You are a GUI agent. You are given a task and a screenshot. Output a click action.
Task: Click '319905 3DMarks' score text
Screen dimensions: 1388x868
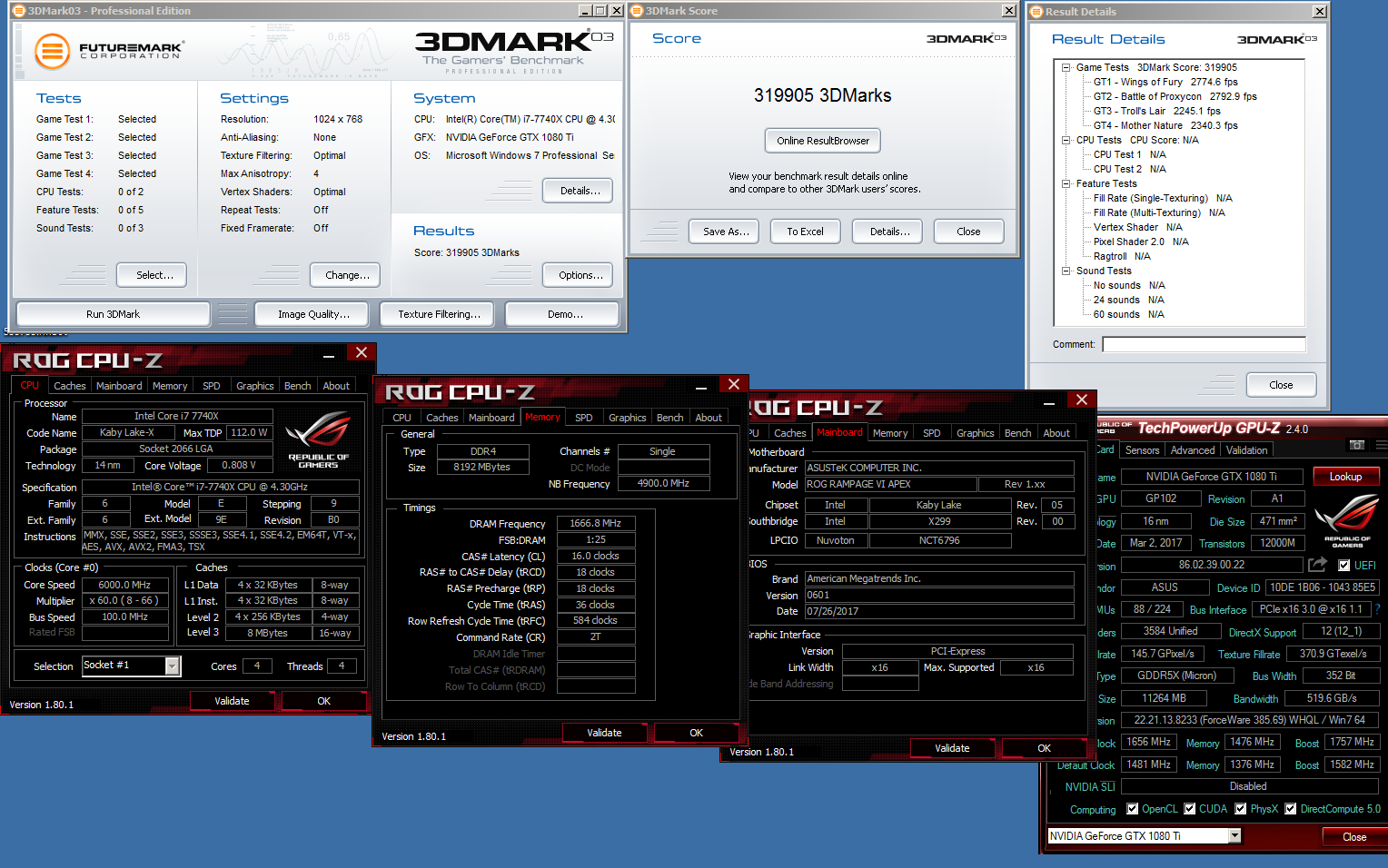coord(822,95)
